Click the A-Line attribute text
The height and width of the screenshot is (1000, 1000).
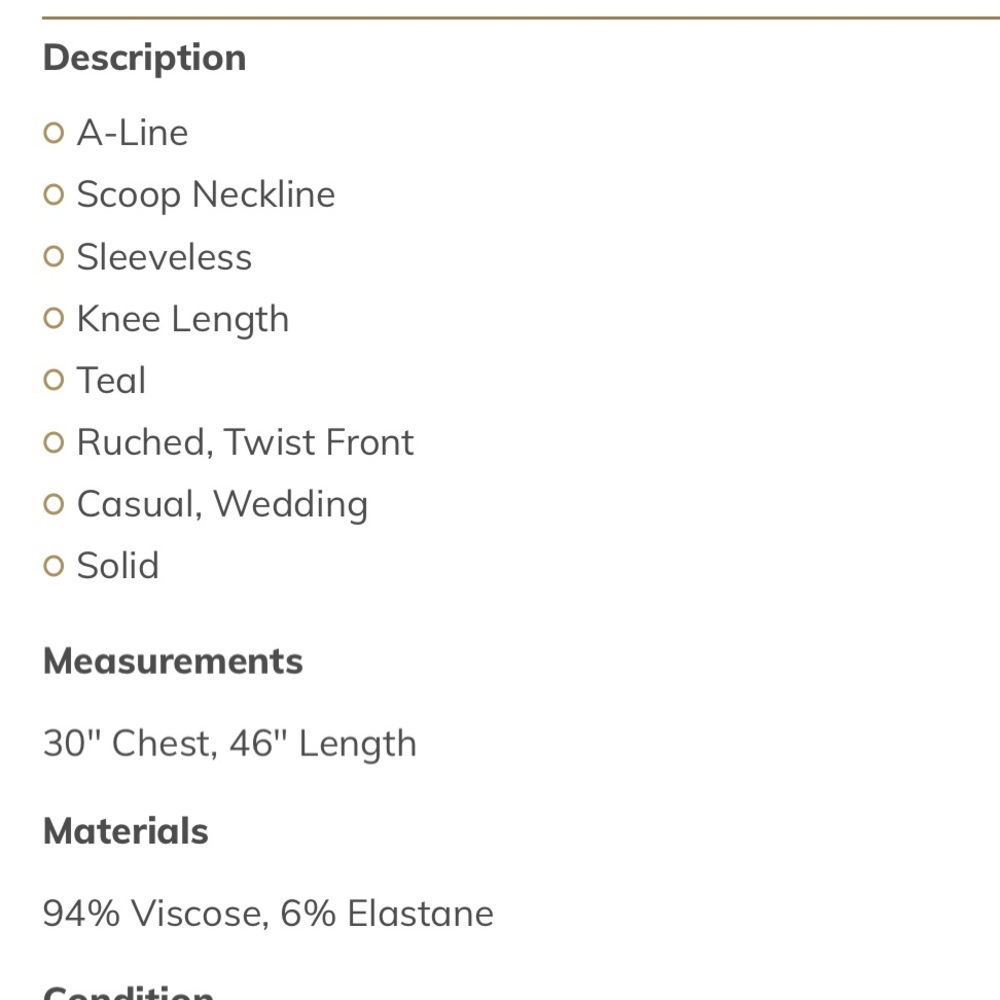pyautogui.click(x=132, y=133)
